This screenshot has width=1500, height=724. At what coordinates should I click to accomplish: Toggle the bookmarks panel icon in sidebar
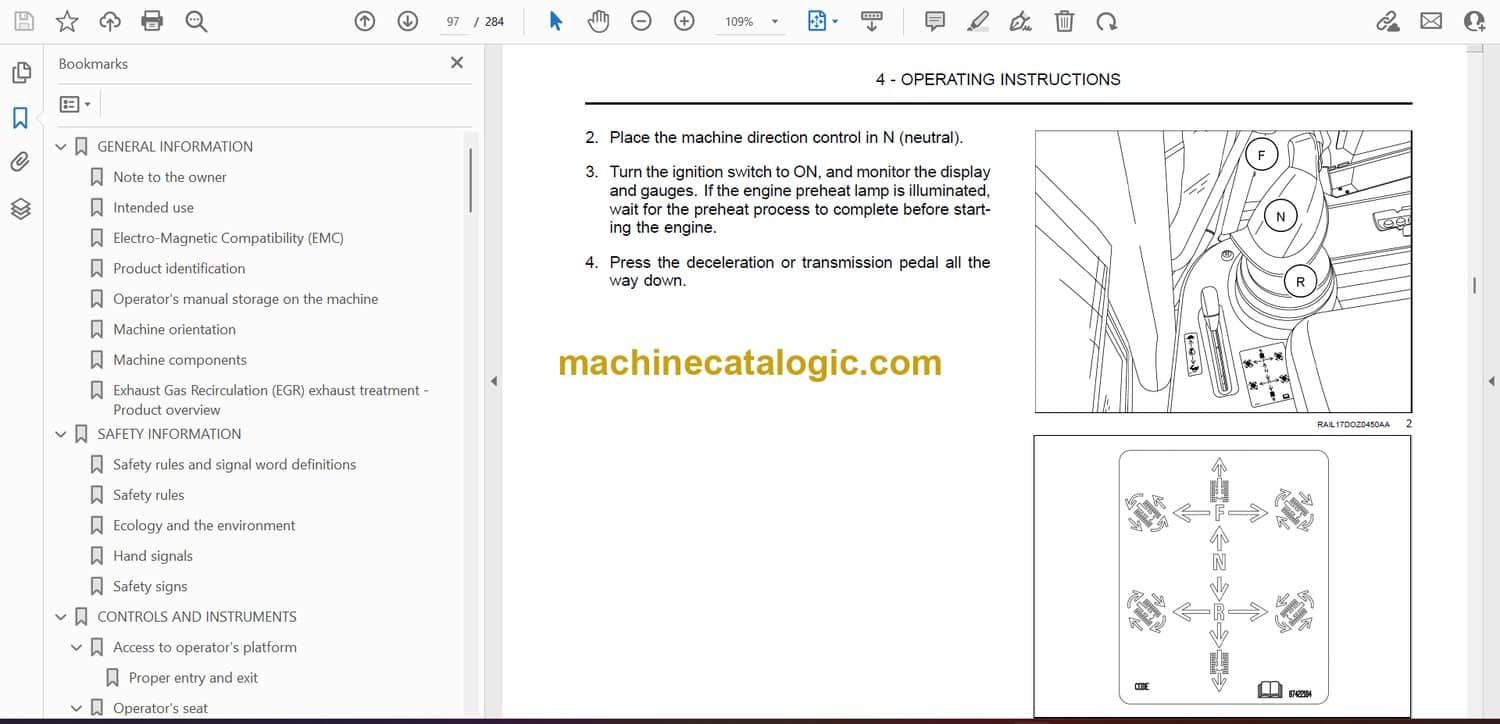pos(21,118)
